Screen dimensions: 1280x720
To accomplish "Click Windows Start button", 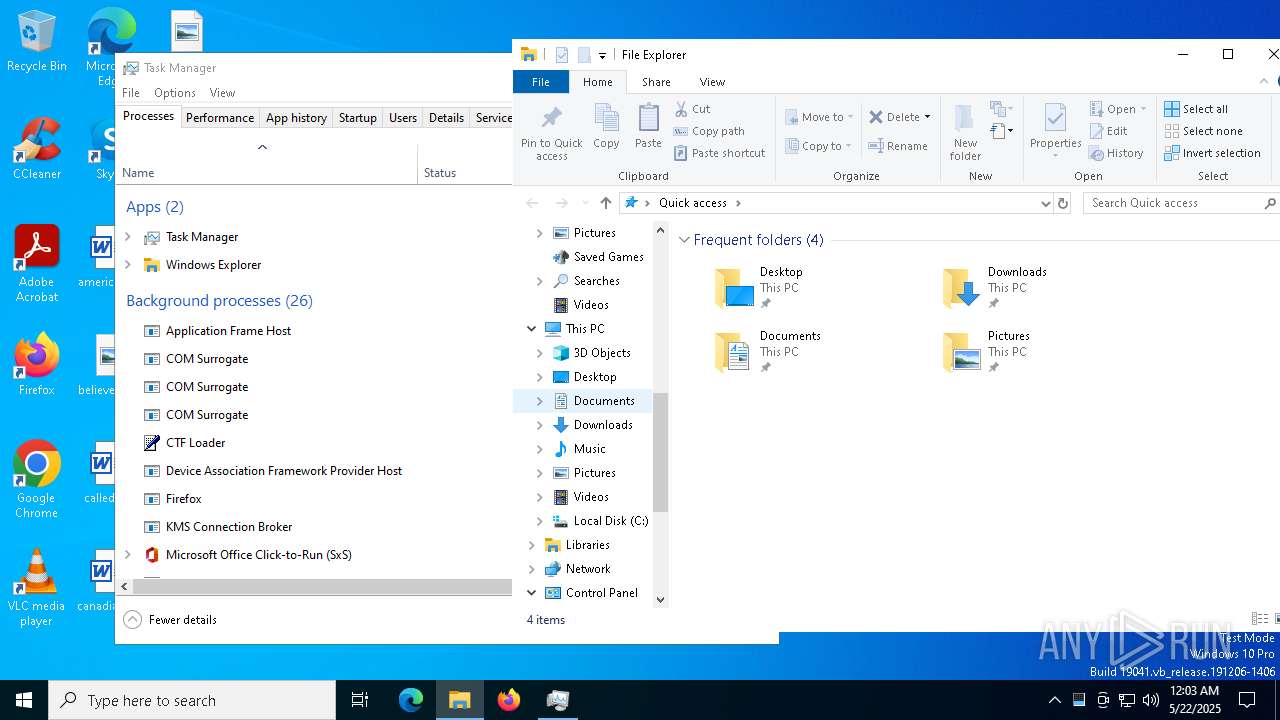I will 24,700.
